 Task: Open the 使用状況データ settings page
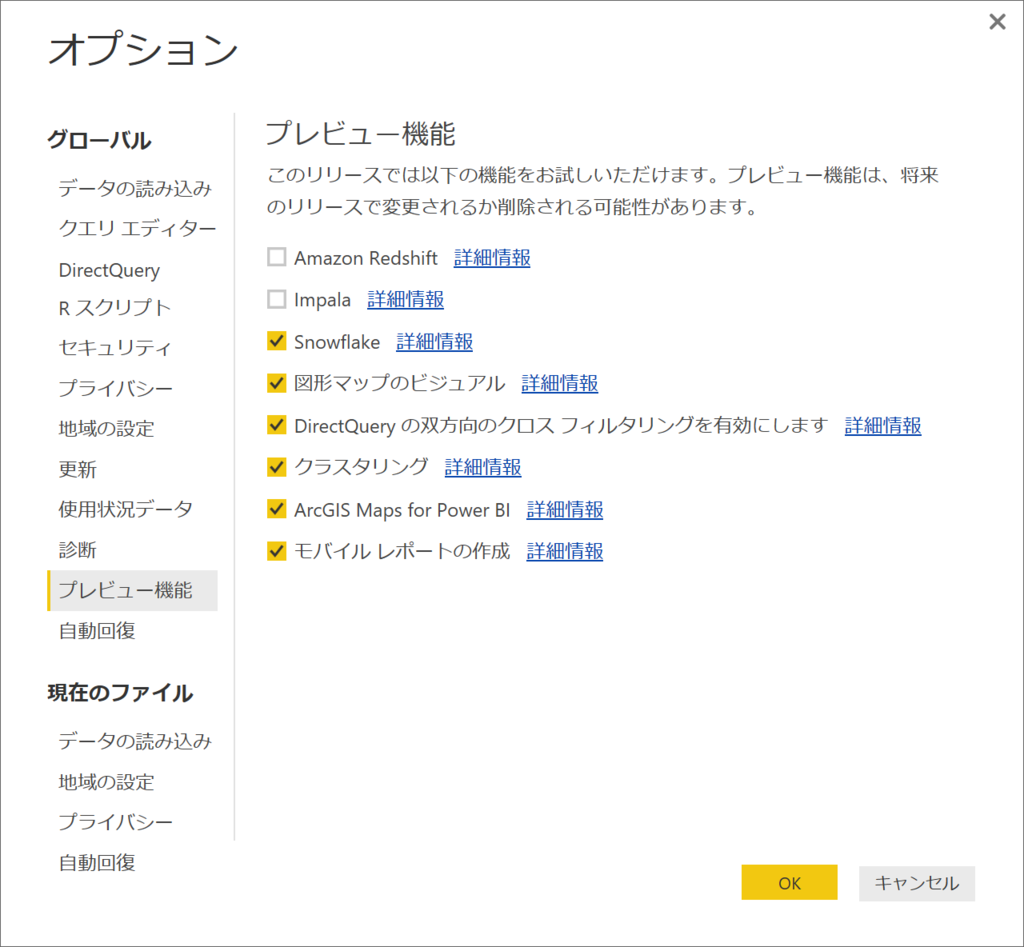125,509
